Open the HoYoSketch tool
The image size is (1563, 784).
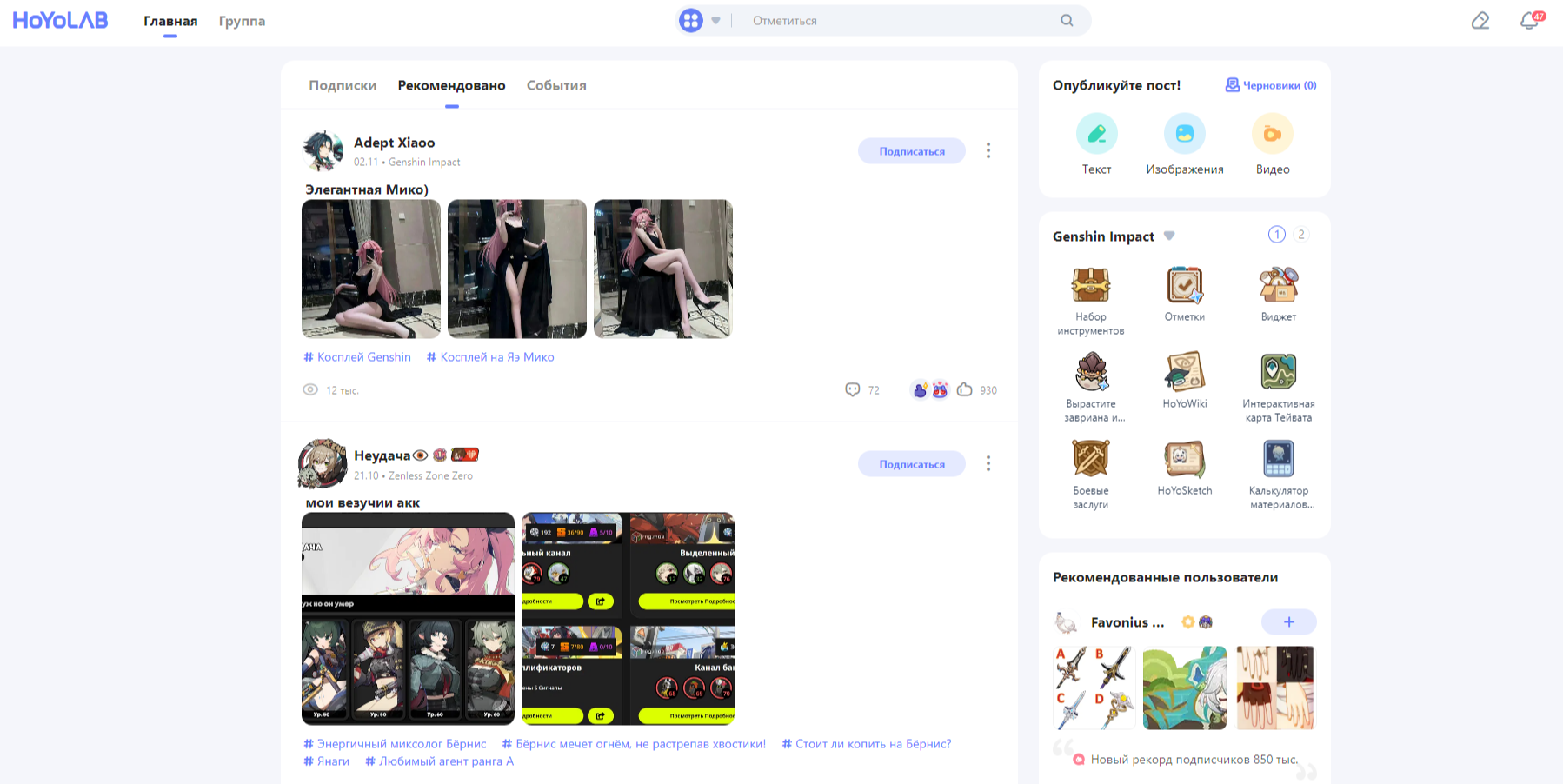point(1185,468)
